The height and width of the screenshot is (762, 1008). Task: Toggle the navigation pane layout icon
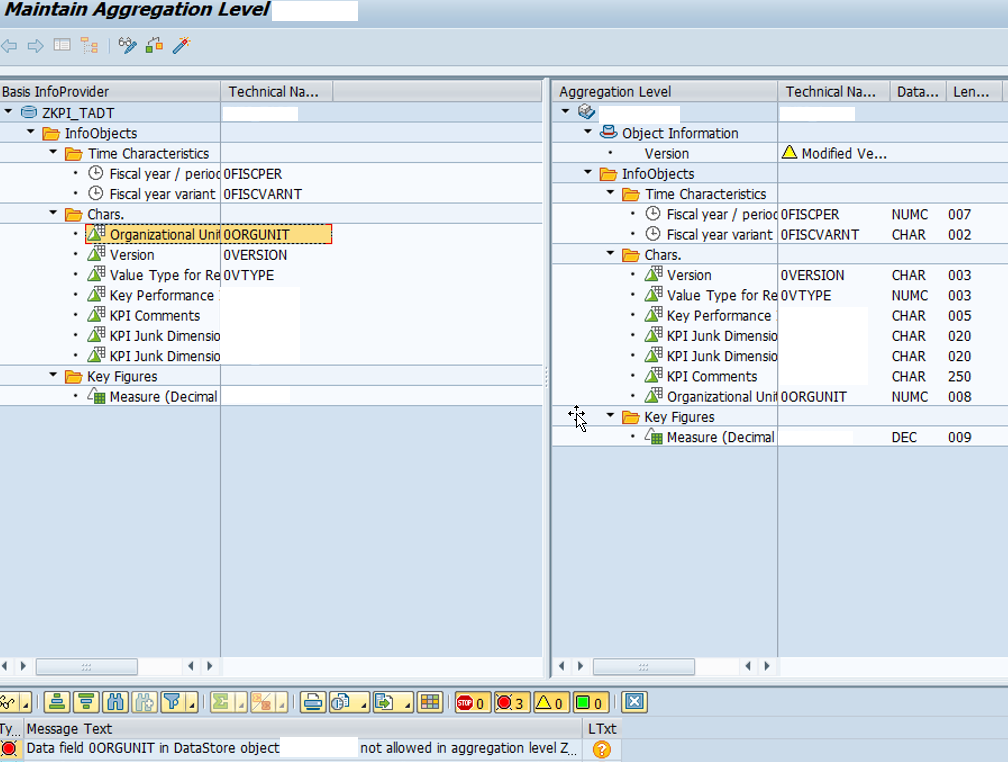(x=62, y=45)
